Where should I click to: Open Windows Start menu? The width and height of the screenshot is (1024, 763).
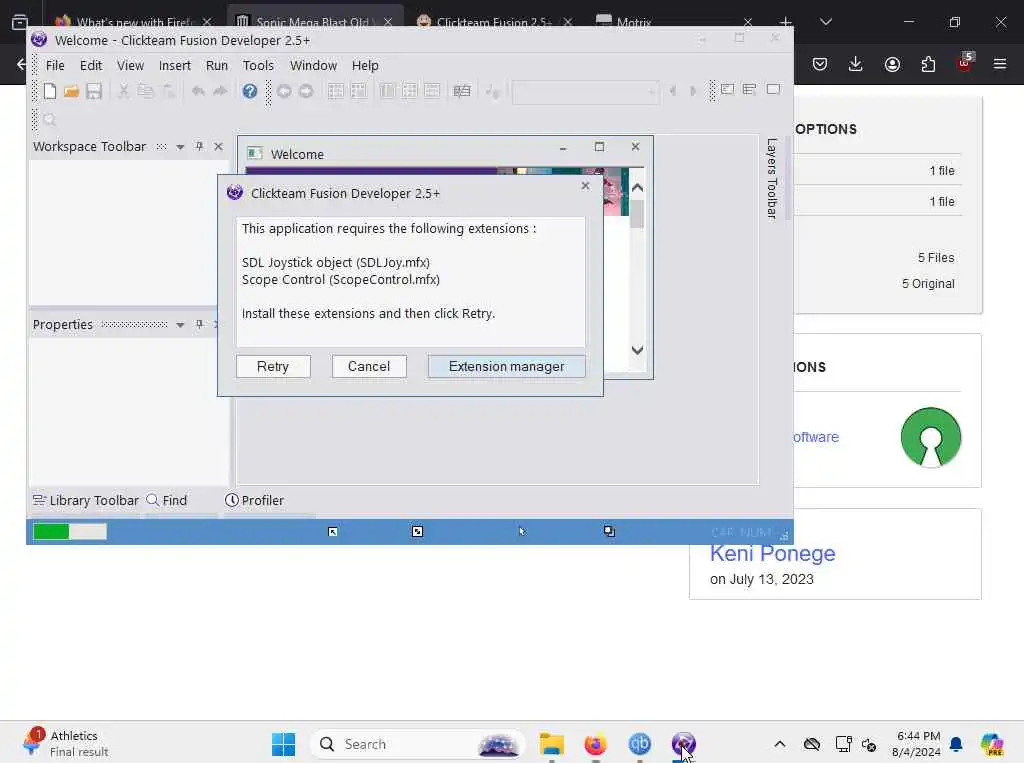283,744
